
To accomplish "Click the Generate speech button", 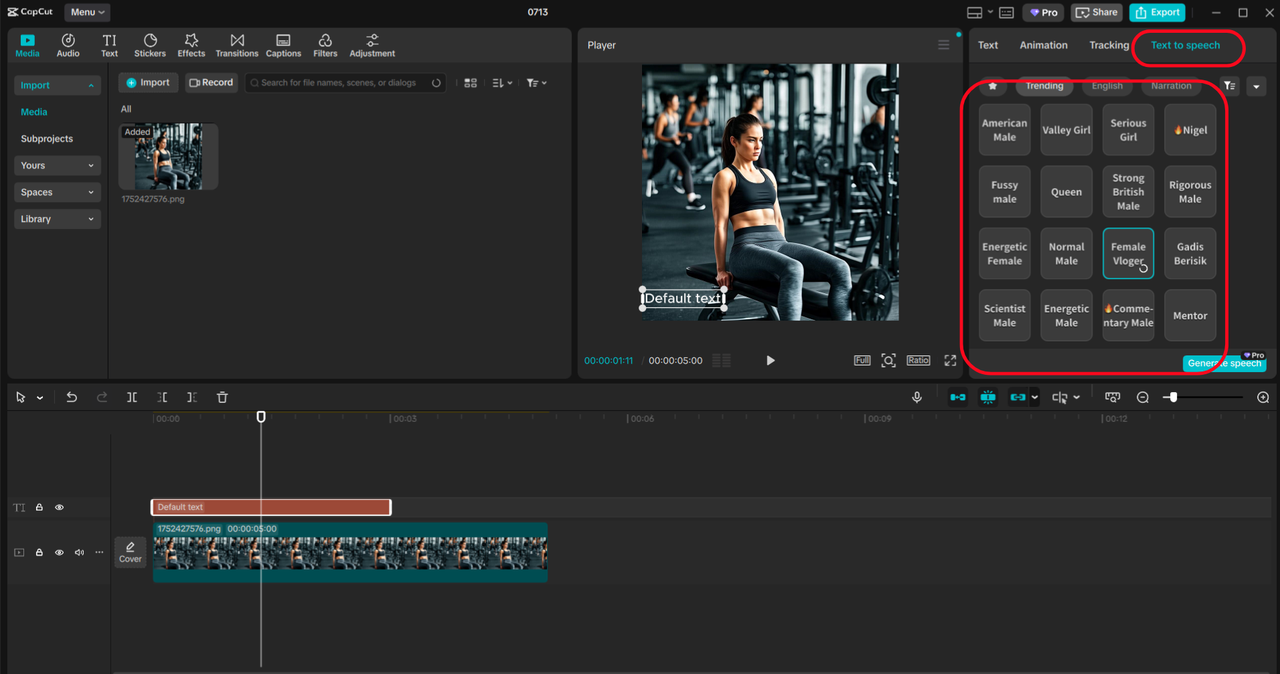I will 1224,363.
